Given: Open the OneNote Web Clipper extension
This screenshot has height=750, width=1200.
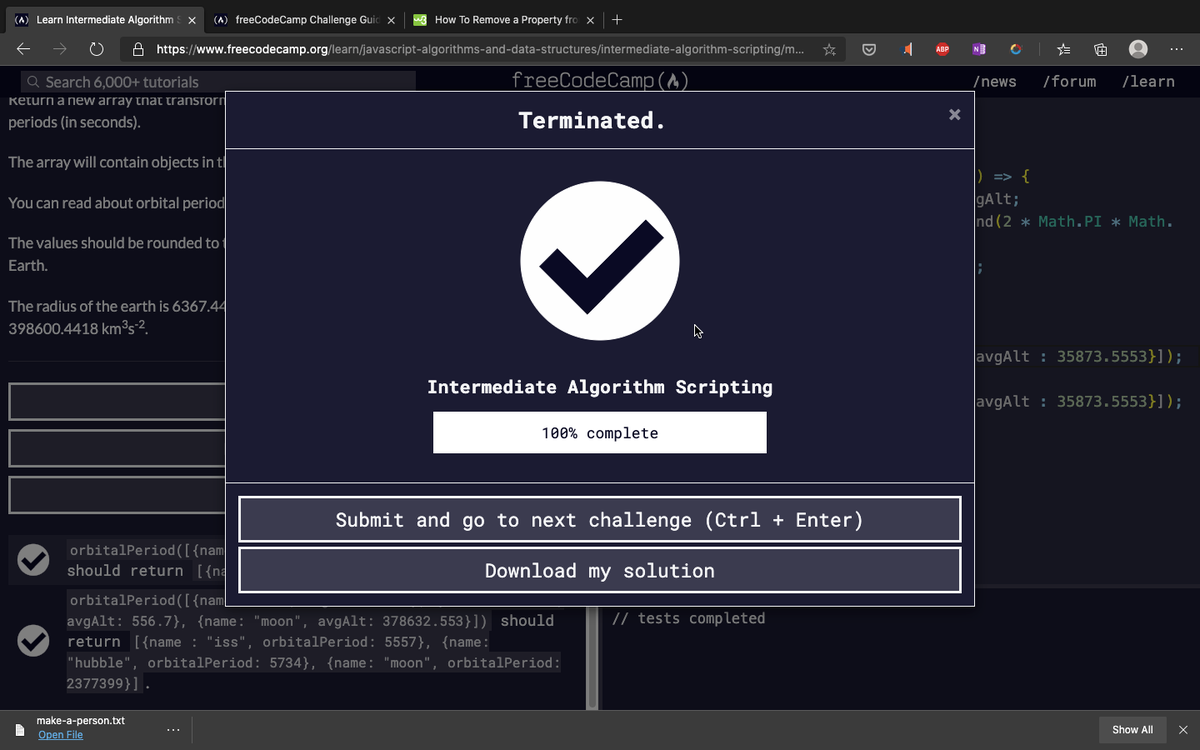Looking at the screenshot, I should [978, 49].
